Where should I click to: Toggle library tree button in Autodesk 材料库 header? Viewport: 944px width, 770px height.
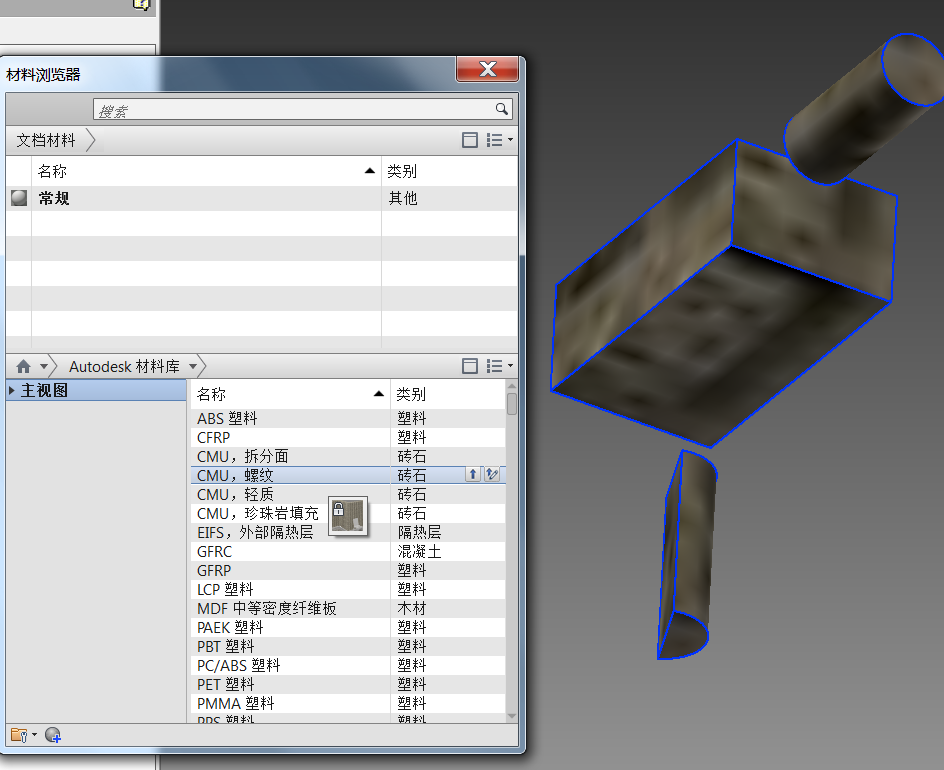pyautogui.click(x=470, y=367)
